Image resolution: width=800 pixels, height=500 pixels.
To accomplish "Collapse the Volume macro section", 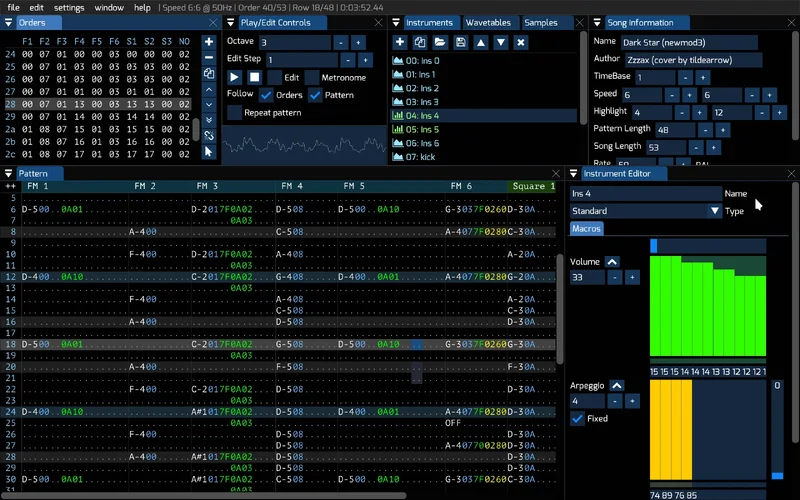I will click(612, 262).
